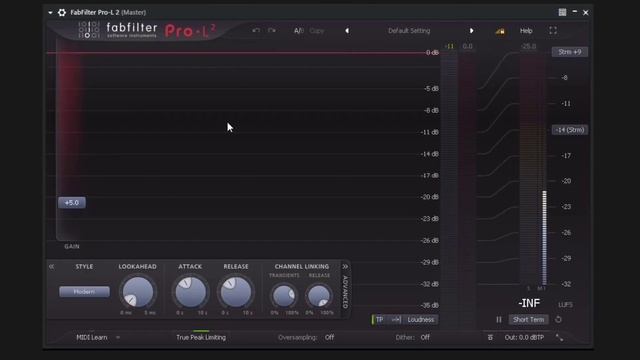Open the Short Term loudness mode selector

[529, 320]
